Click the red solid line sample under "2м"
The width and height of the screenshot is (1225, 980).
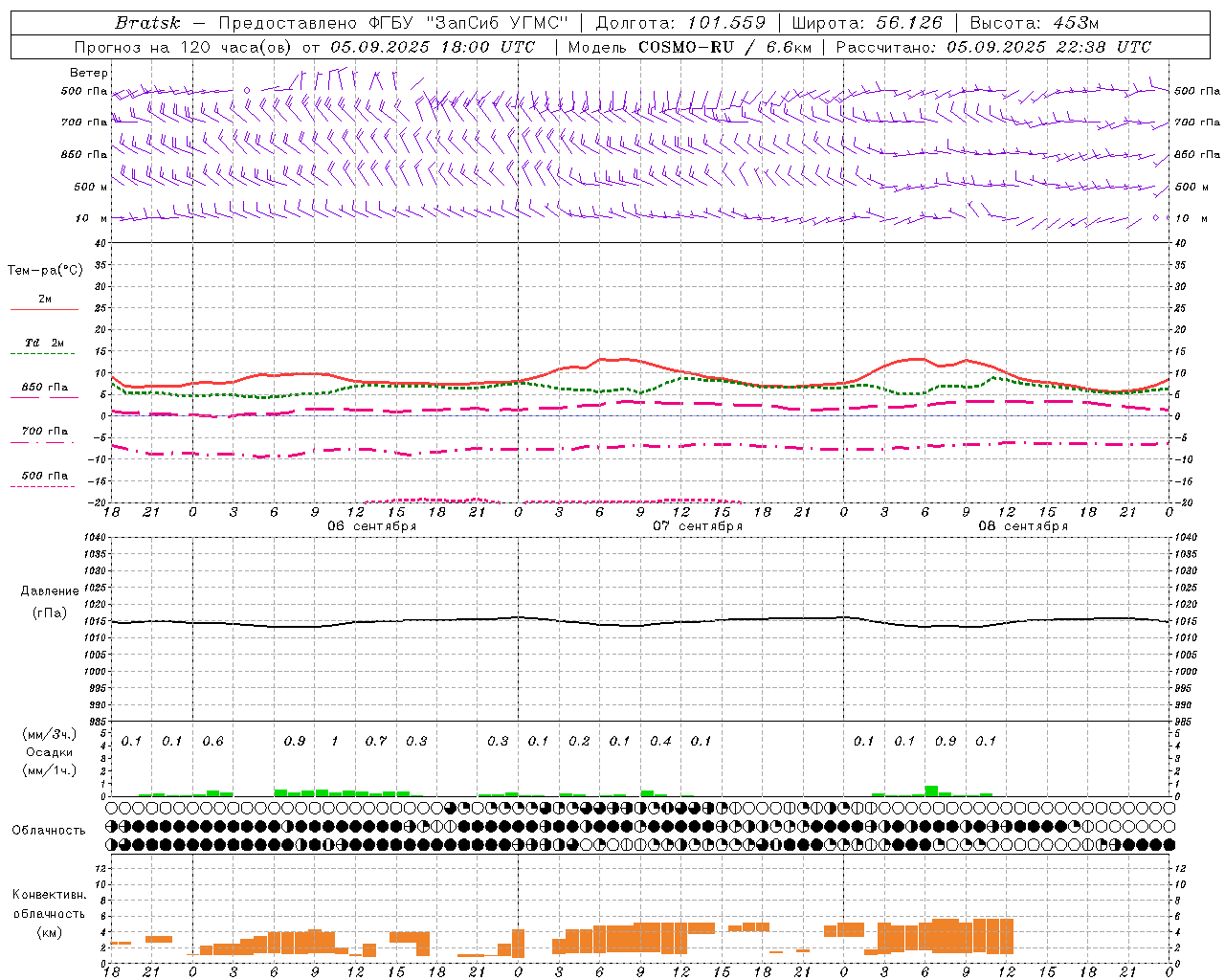pyautogui.click(x=44, y=309)
